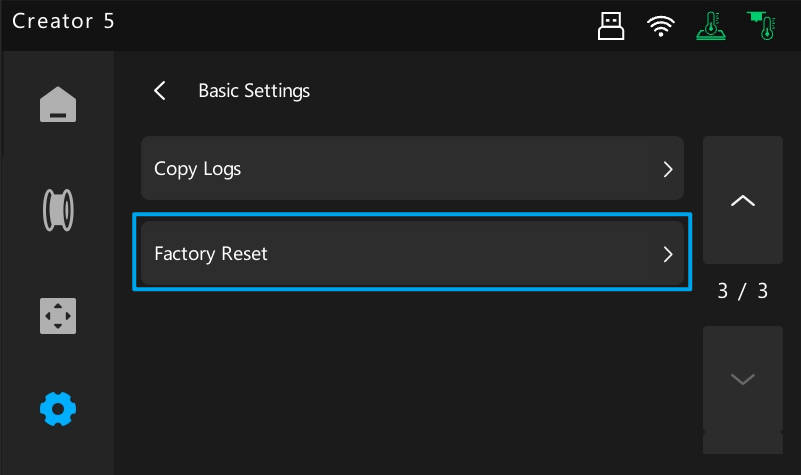801x475 pixels.
Task: Tap the nozzle temperature icon
Action: 762,26
